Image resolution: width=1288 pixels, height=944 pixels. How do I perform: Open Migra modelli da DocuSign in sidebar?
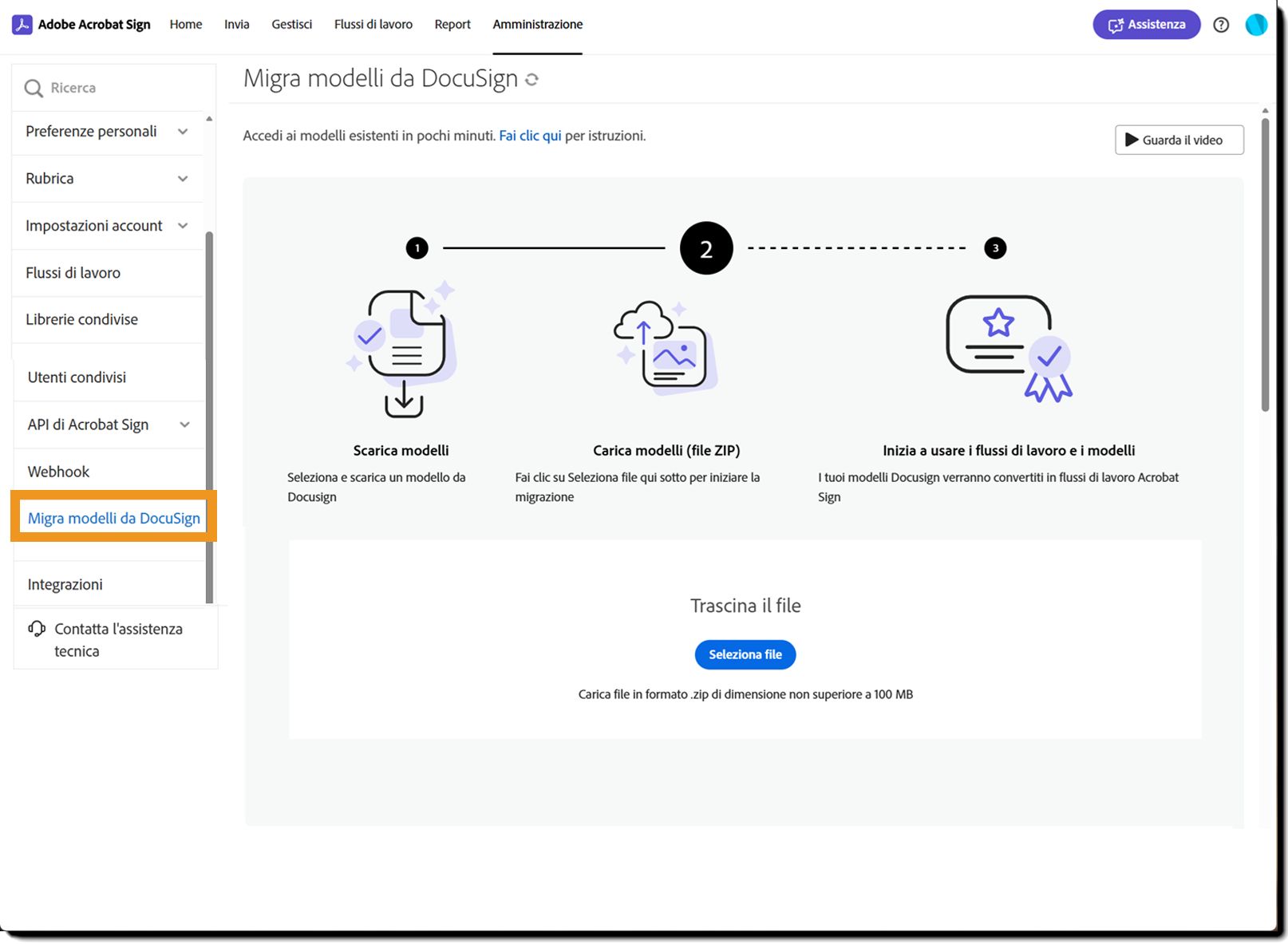click(x=114, y=518)
